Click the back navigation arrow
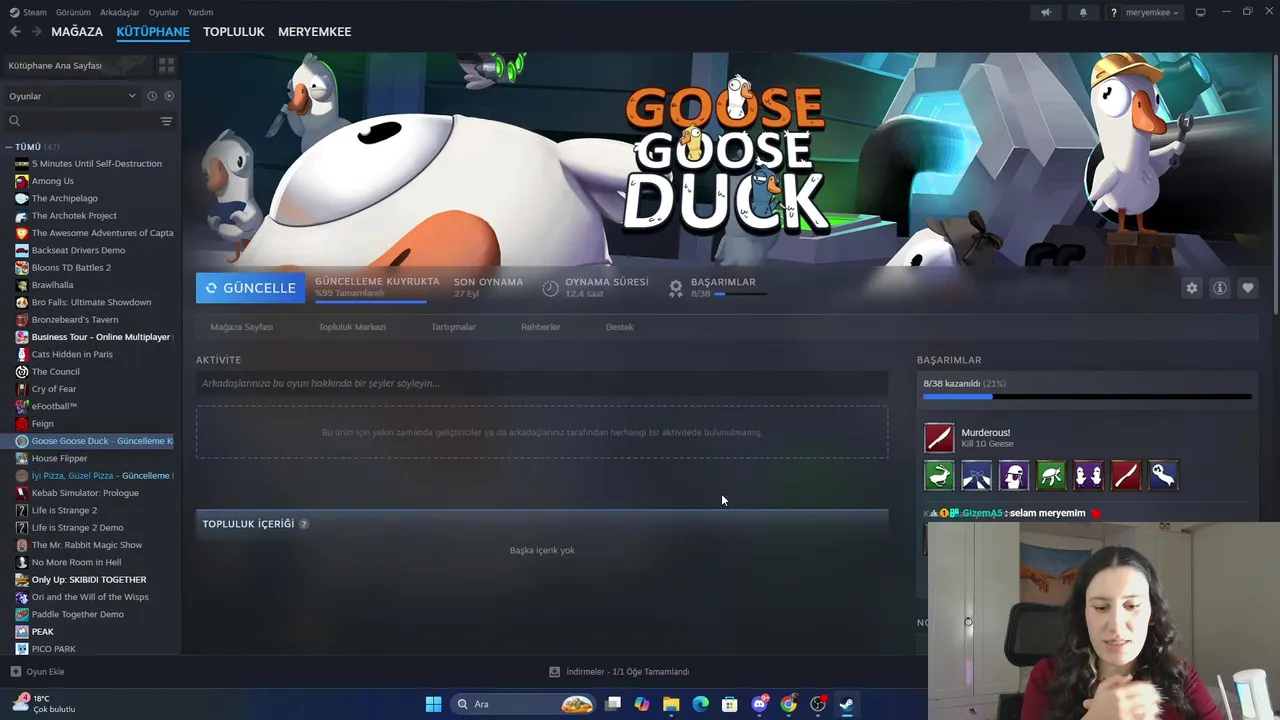 tap(15, 32)
